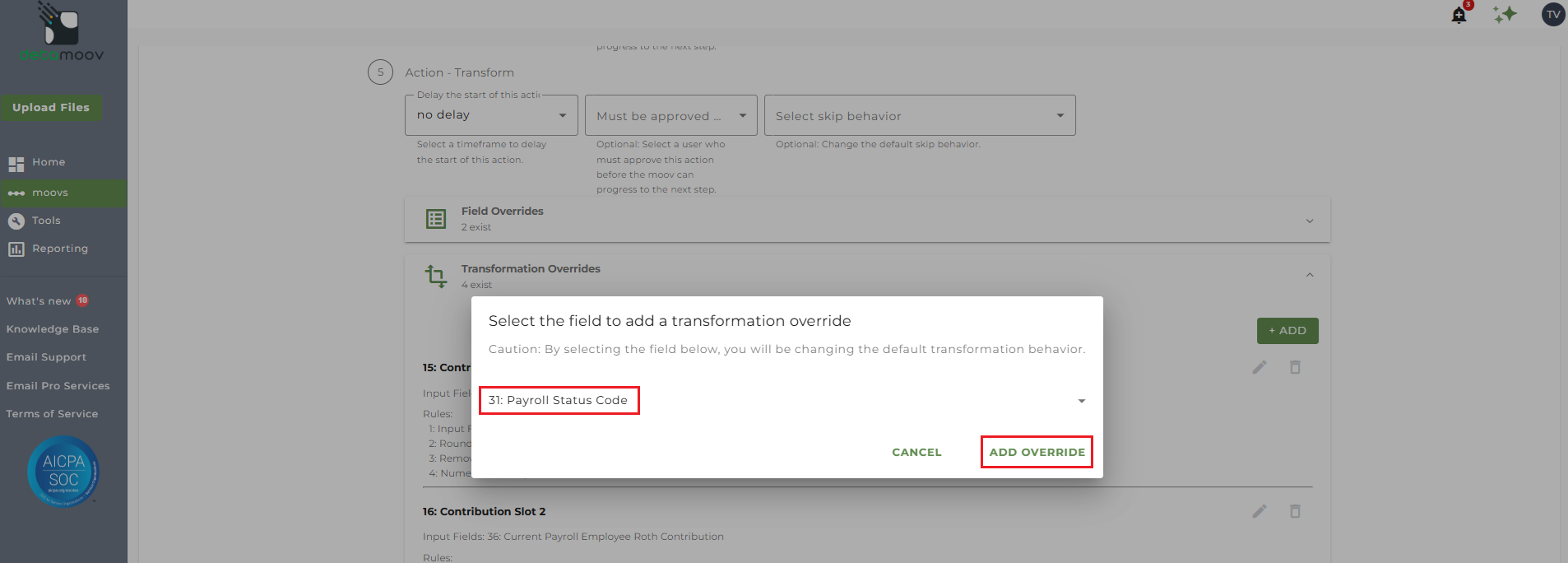Open the AI sparkle assistant icon
Image resolution: width=1568 pixels, height=563 pixels.
click(x=1505, y=15)
